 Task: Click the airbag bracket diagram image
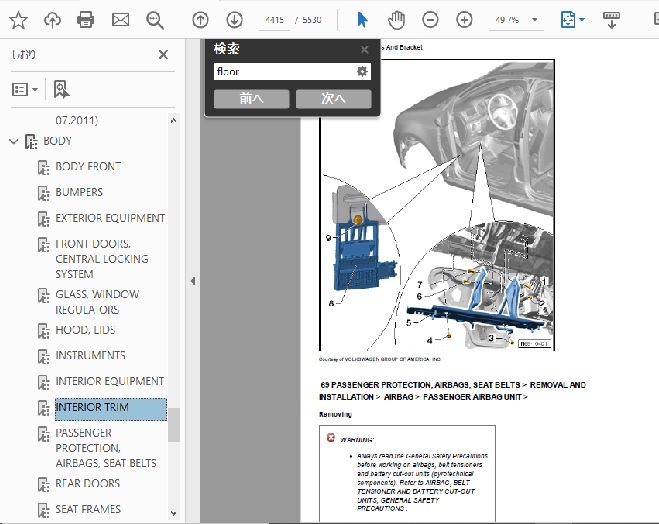coord(437,205)
